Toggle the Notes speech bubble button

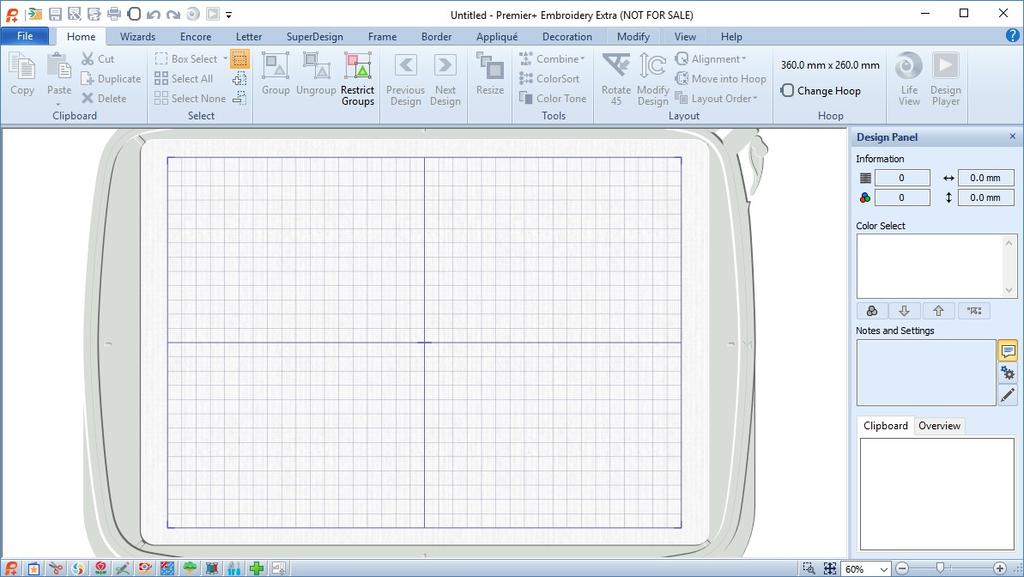(x=1008, y=351)
